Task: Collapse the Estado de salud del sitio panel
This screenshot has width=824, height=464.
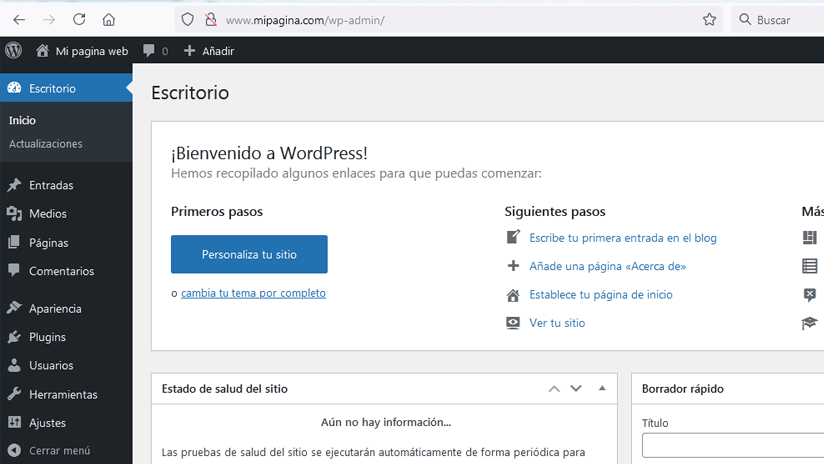Action: [x=602, y=388]
